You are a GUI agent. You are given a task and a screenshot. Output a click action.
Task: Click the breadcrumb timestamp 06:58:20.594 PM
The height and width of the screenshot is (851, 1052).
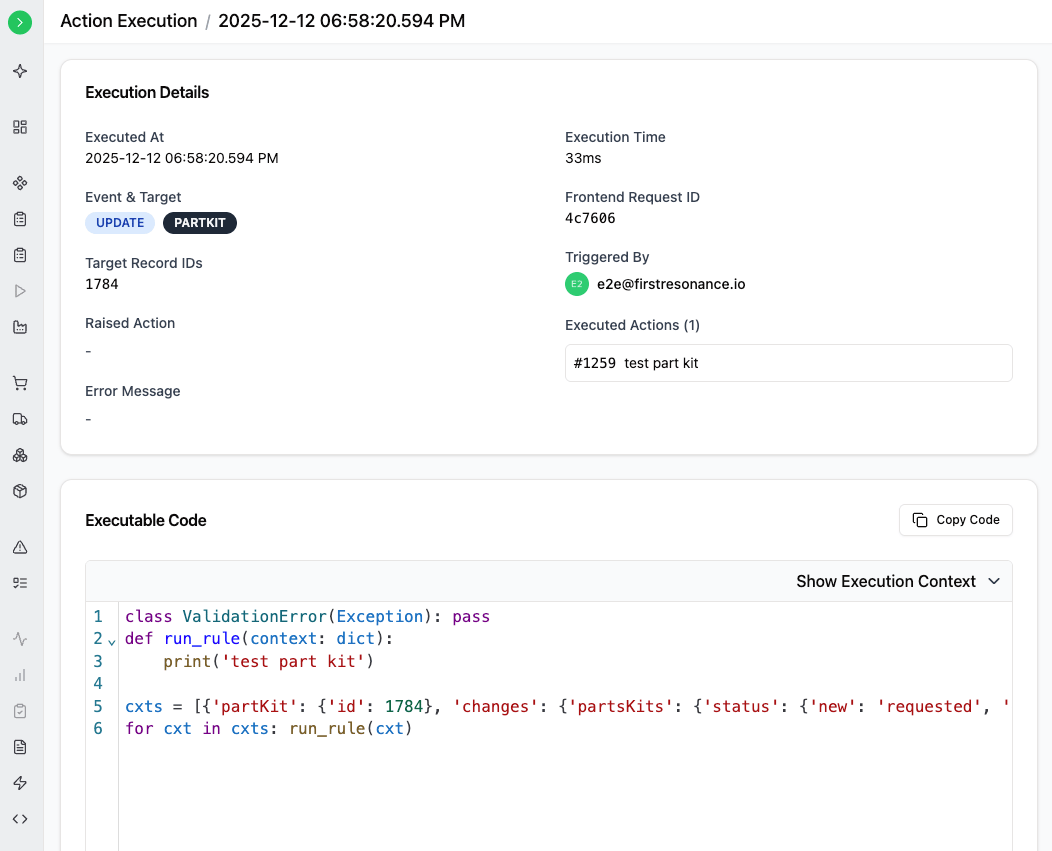tap(341, 21)
